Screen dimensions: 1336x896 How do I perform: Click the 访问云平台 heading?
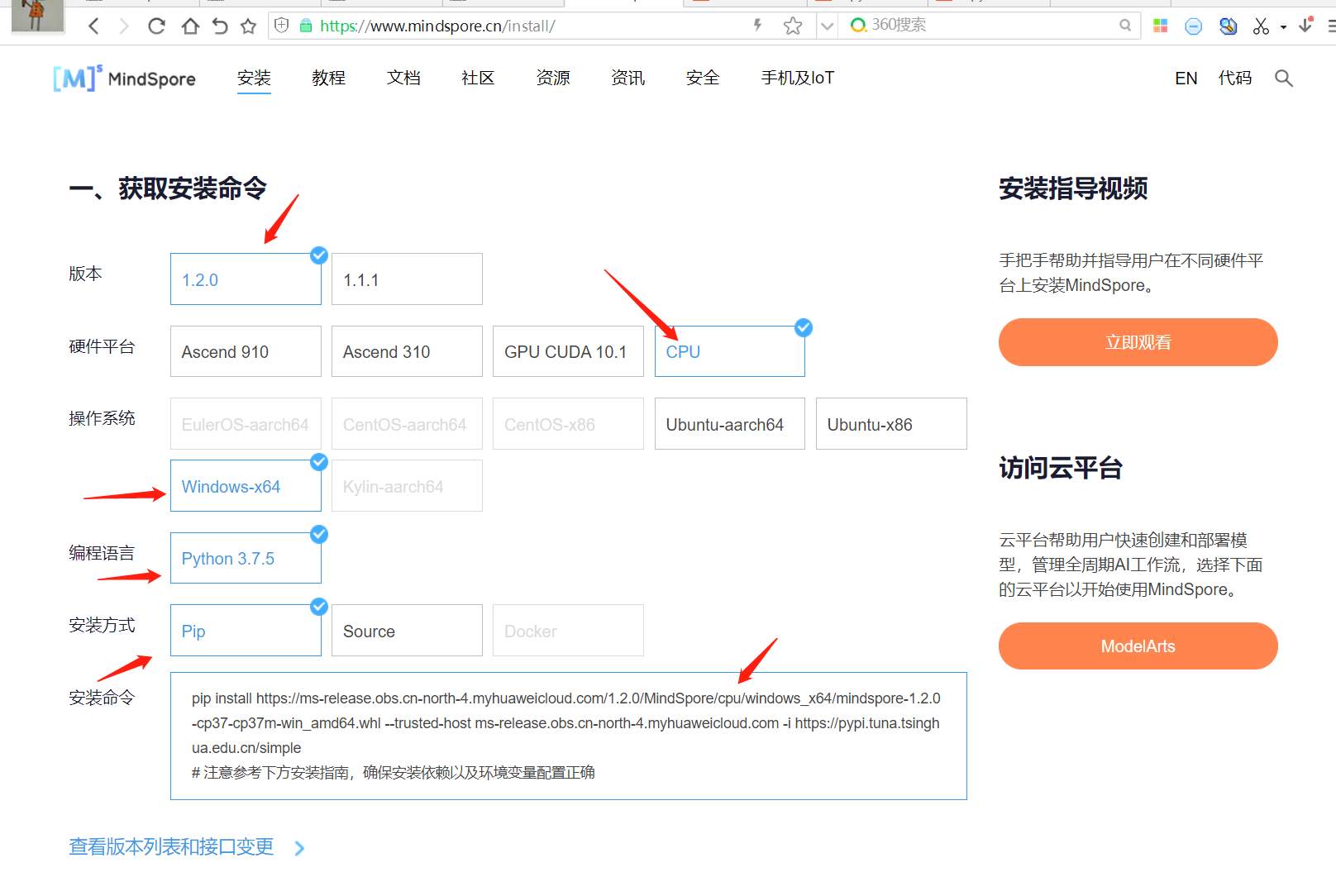[x=1061, y=468]
